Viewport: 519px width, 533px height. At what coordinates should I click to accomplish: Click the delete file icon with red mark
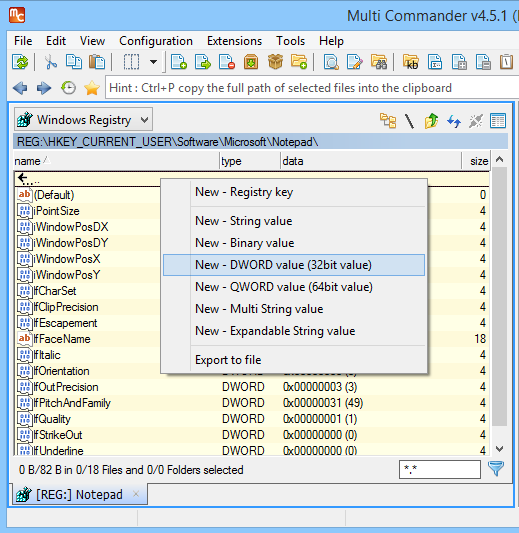227,62
